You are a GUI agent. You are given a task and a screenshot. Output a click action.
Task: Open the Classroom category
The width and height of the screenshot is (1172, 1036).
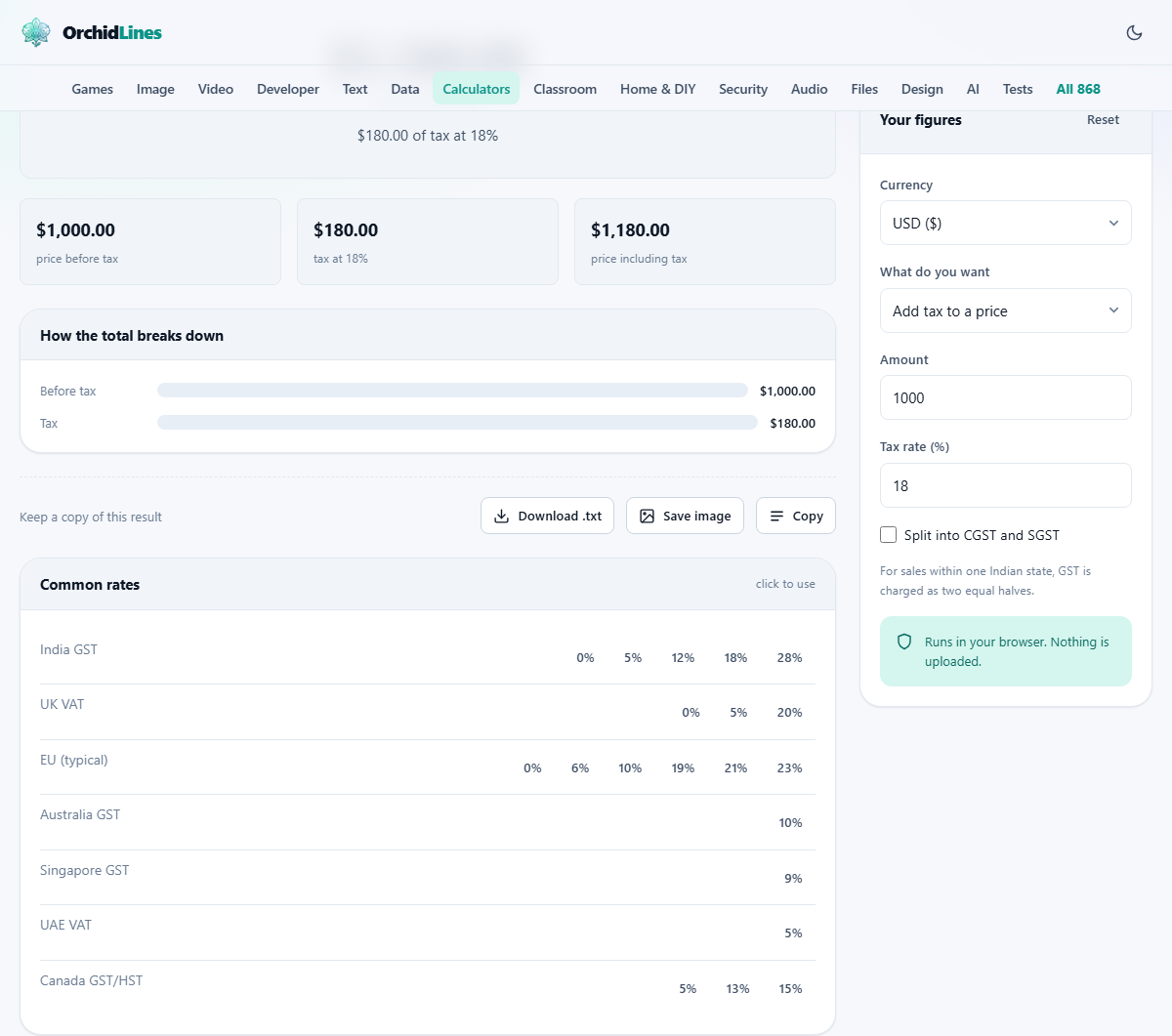[565, 89]
